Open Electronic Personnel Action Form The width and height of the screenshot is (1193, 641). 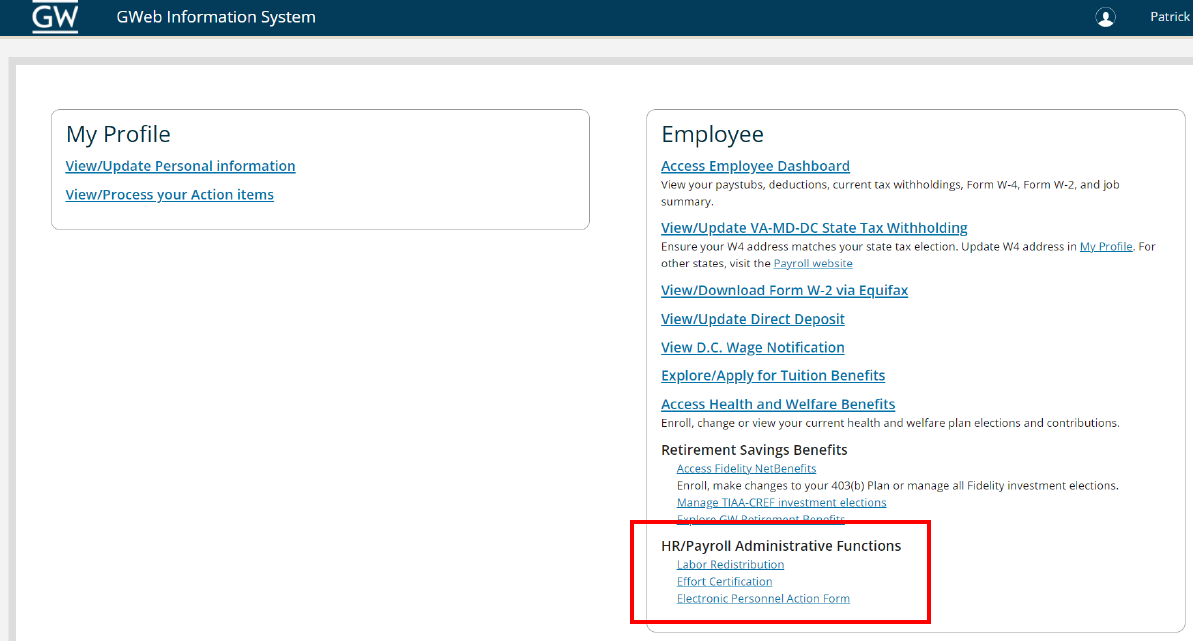(x=763, y=599)
